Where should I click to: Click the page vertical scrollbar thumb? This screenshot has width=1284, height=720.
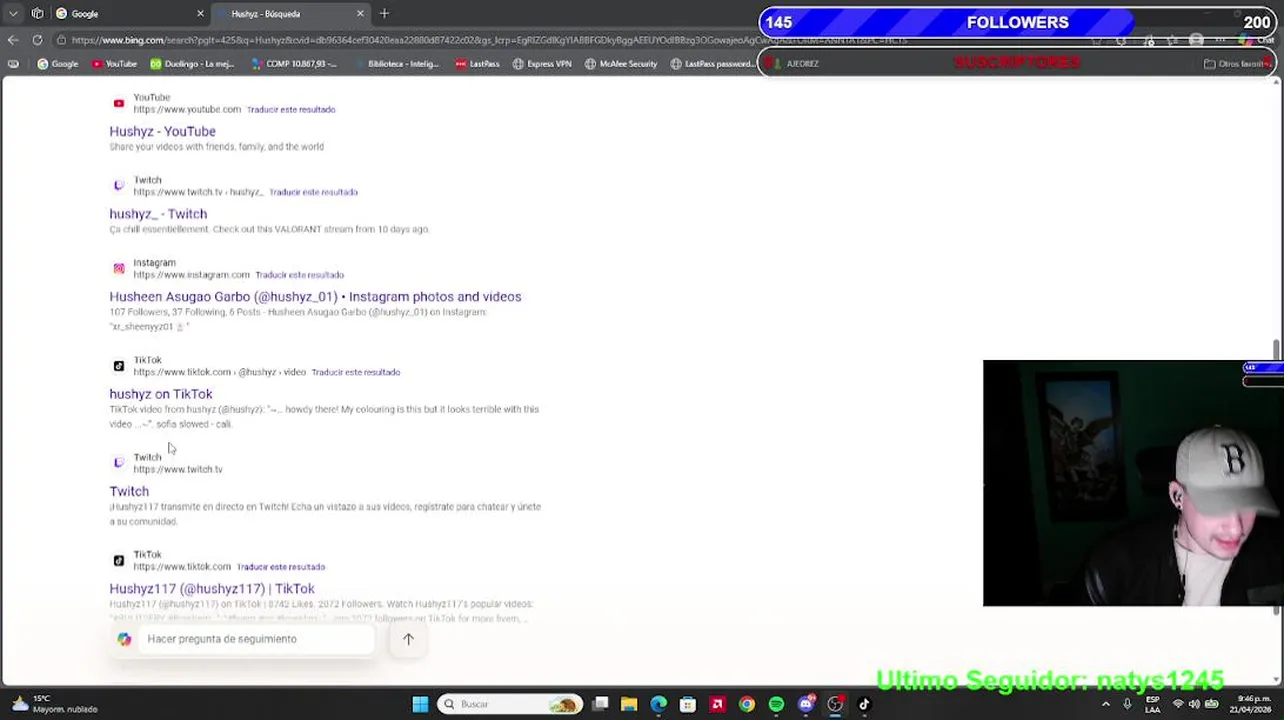click(1276, 348)
